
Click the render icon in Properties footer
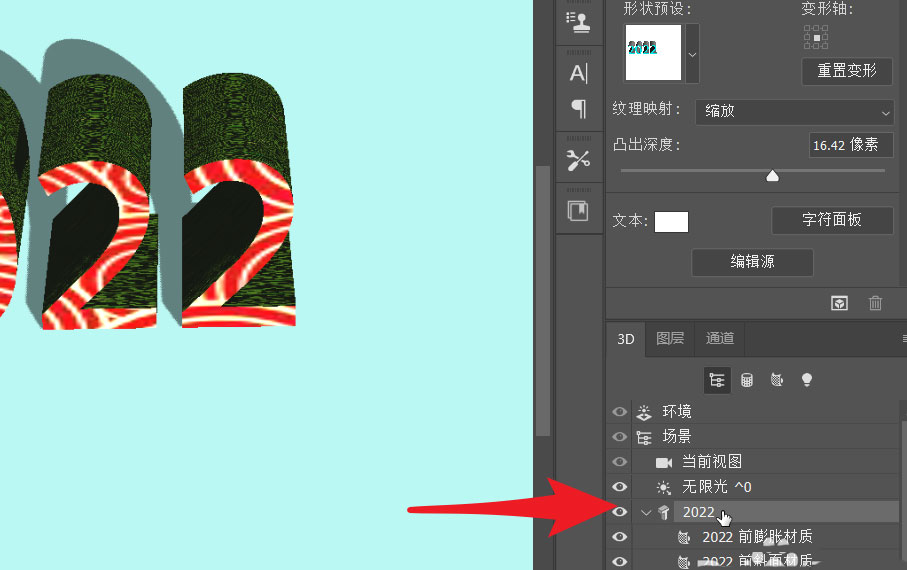click(x=839, y=303)
